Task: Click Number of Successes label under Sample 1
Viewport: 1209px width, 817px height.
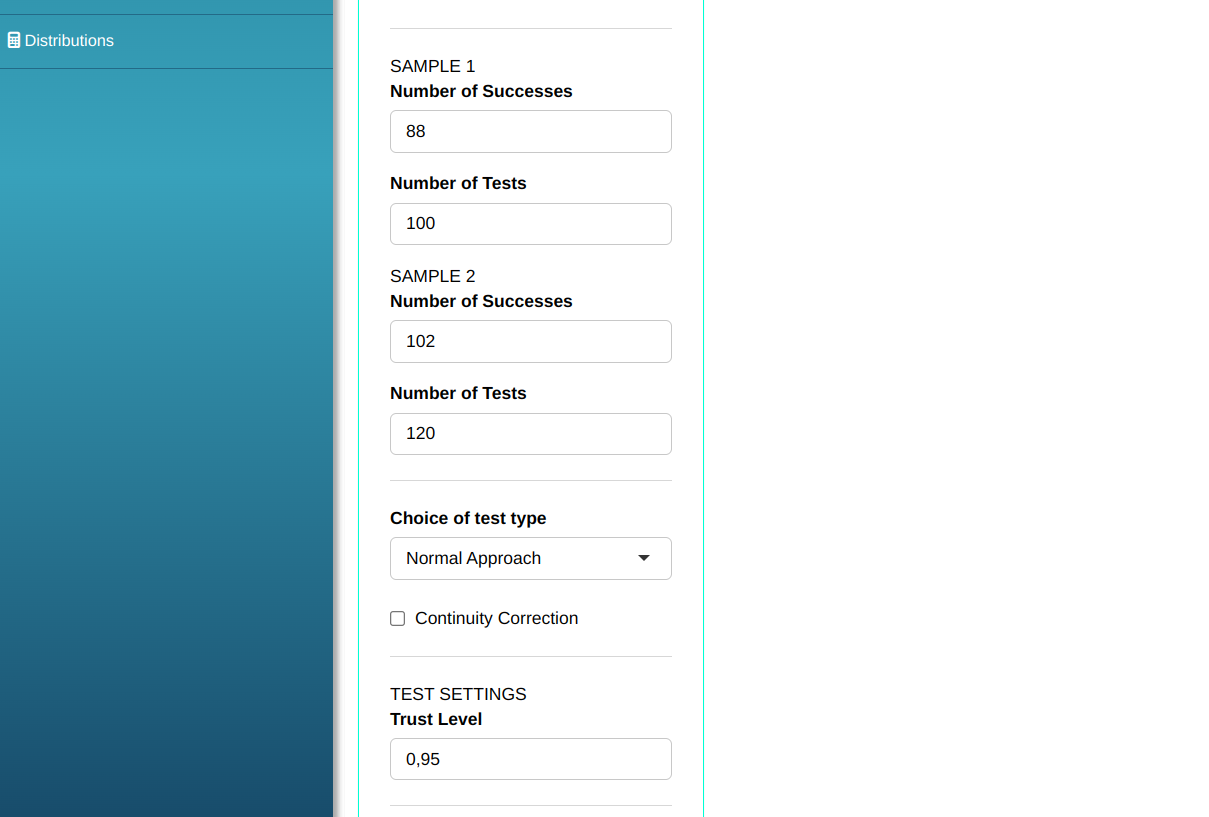Action: [481, 92]
